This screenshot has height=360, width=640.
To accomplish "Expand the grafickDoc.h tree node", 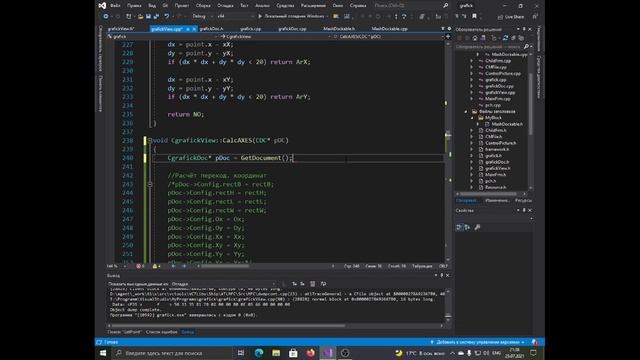I will click(x=472, y=162).
